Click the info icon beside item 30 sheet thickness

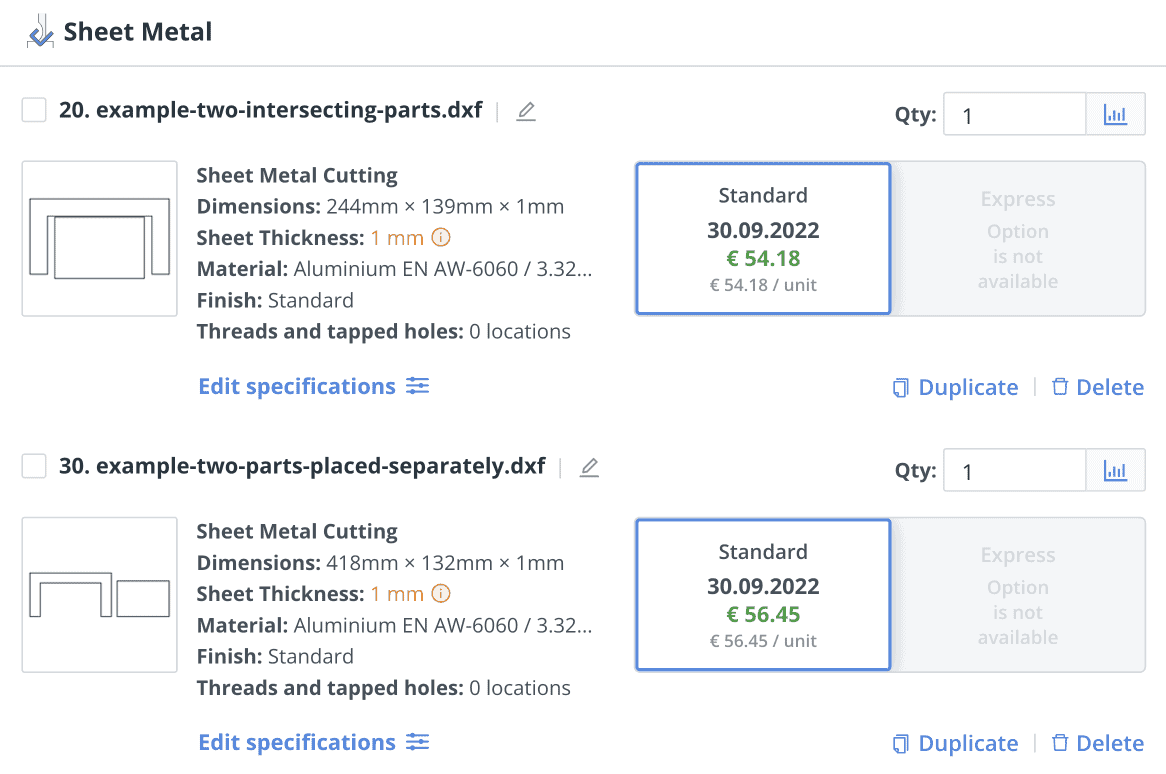coord(441,594)
